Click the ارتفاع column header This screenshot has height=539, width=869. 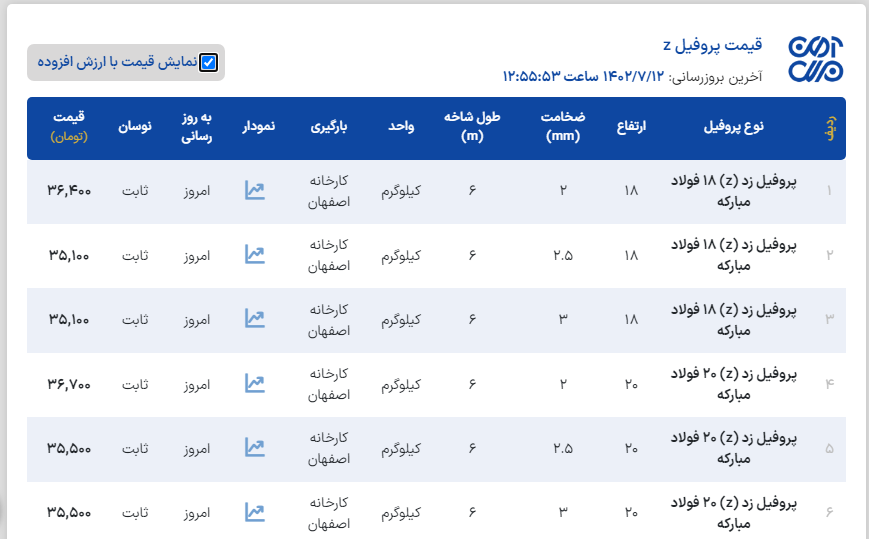tap(630, 127)
